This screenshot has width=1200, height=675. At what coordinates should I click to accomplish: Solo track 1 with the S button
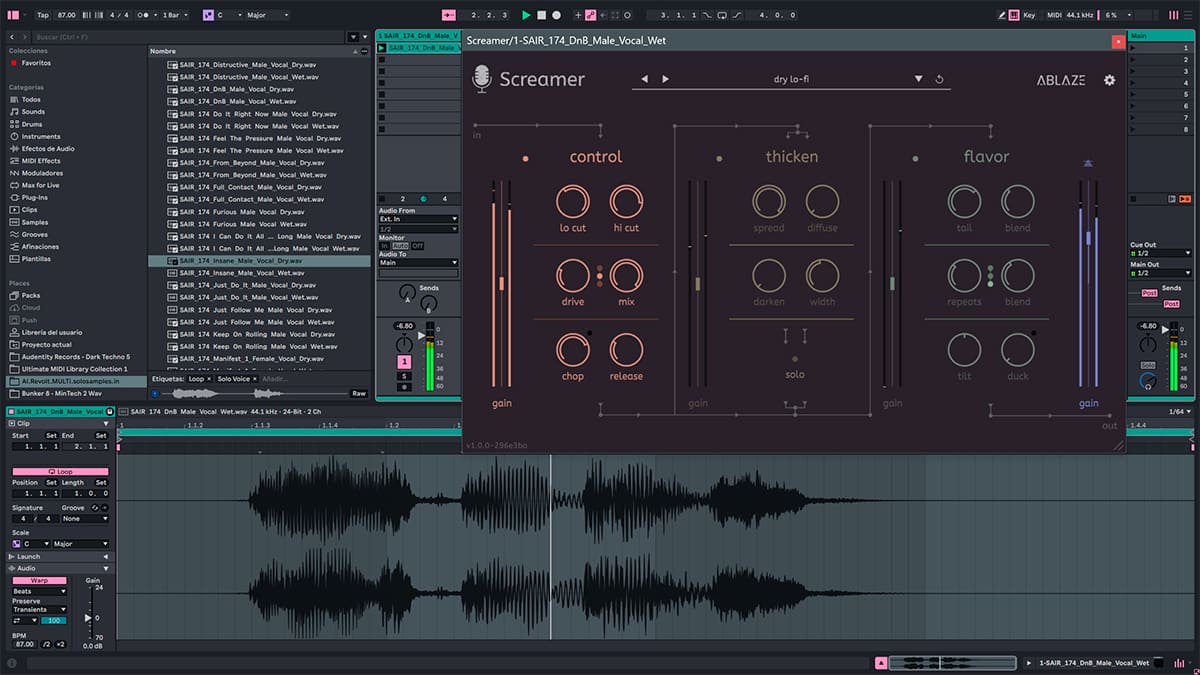pyautogui.click(x=404, y=376)
